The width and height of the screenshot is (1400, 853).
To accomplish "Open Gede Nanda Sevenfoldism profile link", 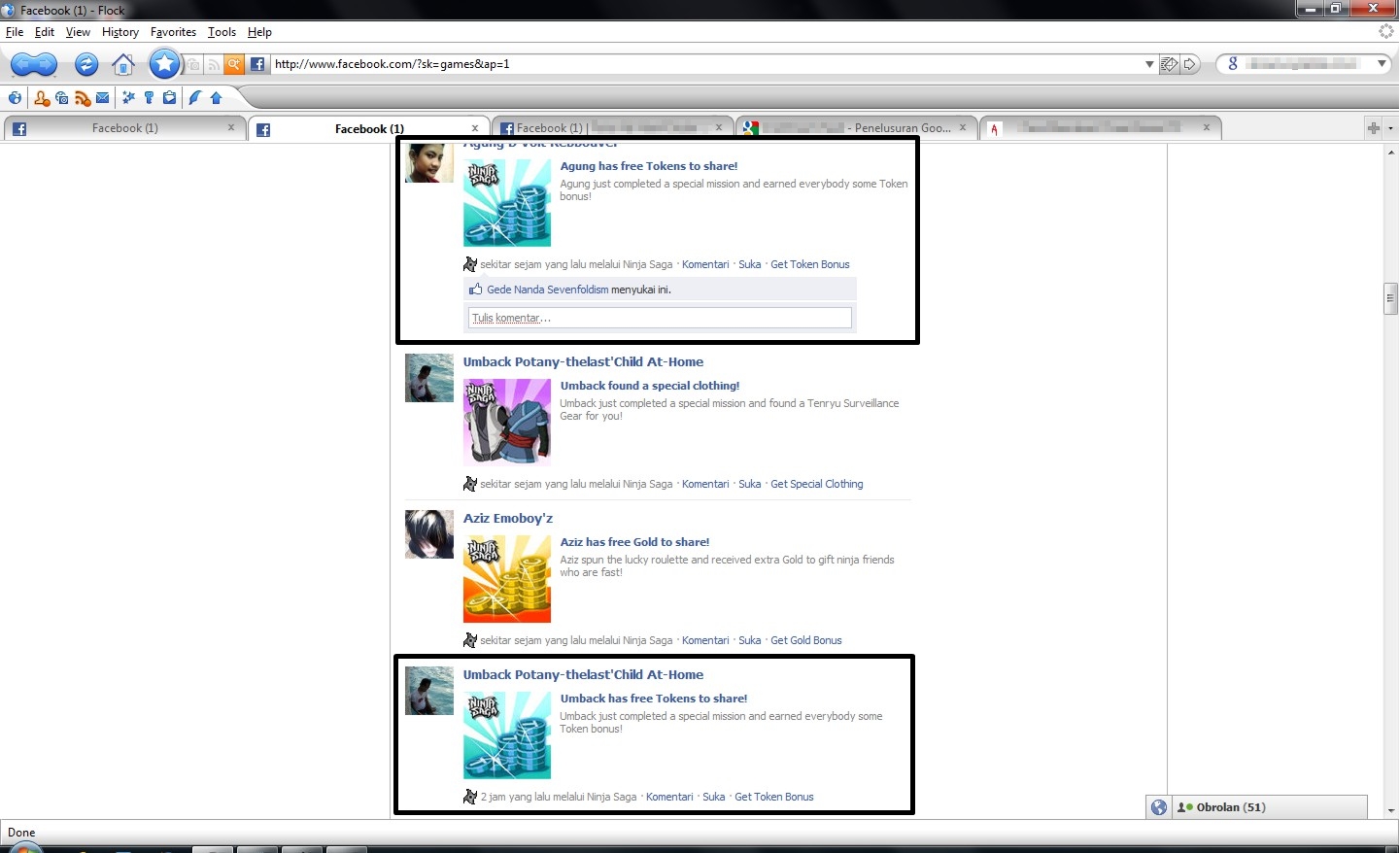I will (x=548, y=290).
